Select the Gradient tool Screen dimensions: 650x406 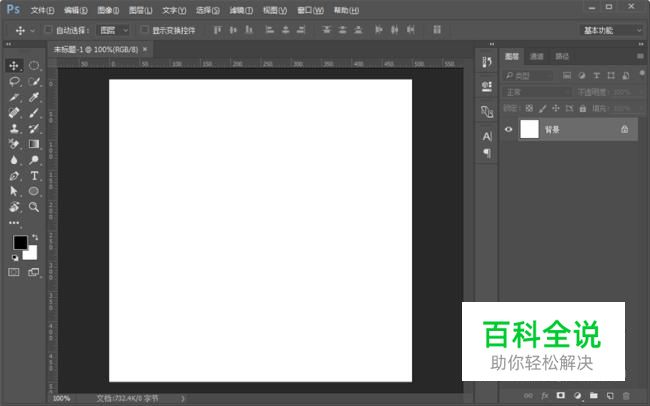[x=34, y=144]
